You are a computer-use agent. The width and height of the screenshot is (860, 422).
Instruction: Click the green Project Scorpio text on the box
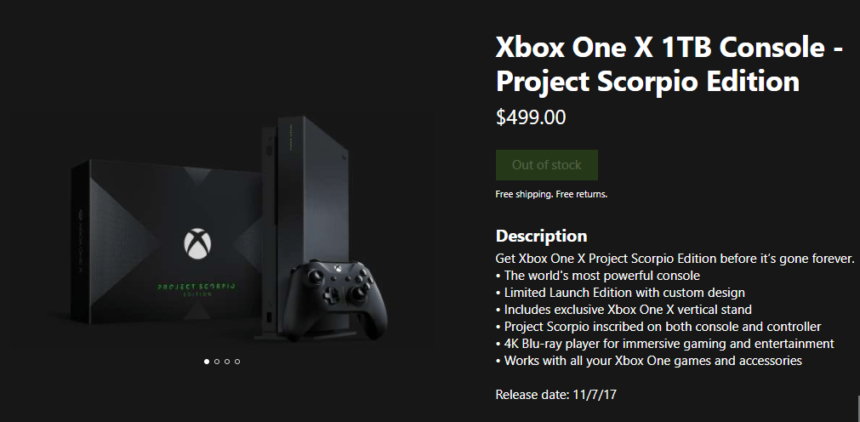click(195, 285)
